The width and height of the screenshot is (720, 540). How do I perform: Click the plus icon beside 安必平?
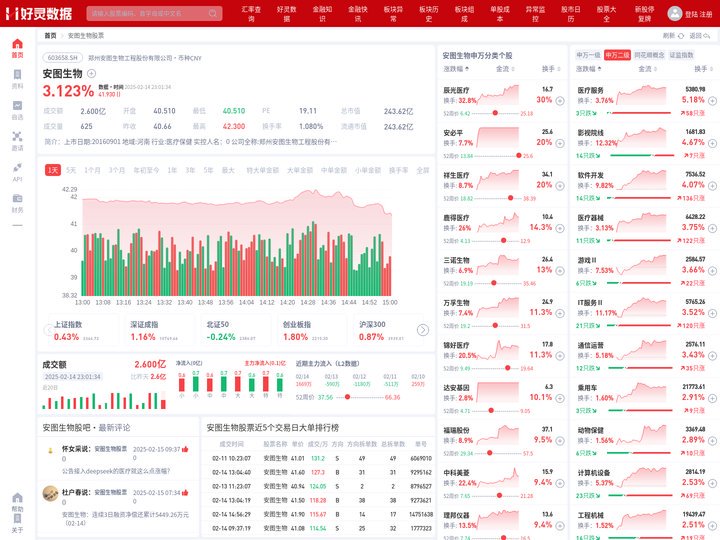(560, 143)
